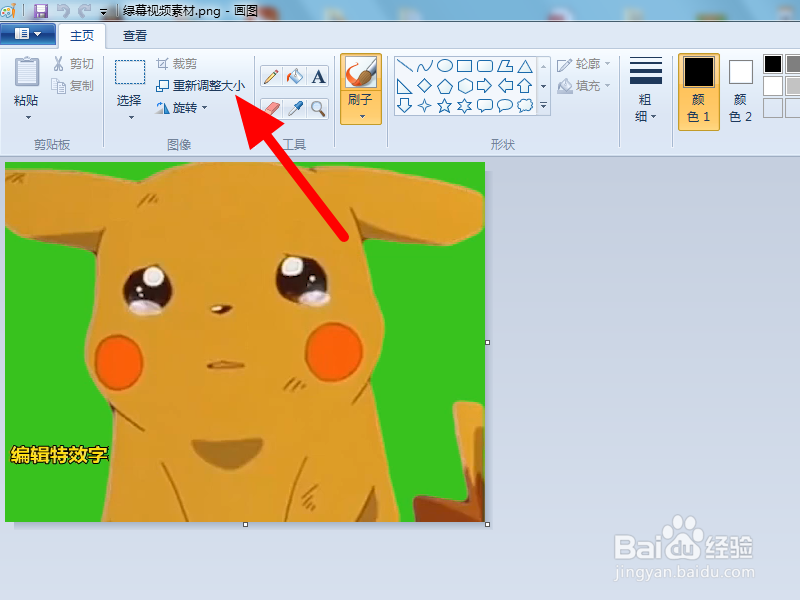Choose the Hexagon shape
800x600 pixels.
[465, 86]
